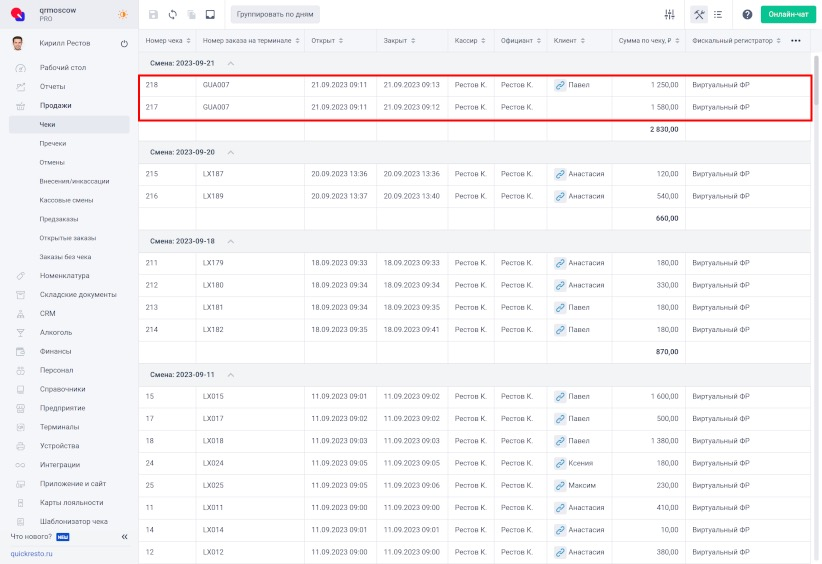
Task: Toggle the sun theme icon
Action: (x=123, y=14)
